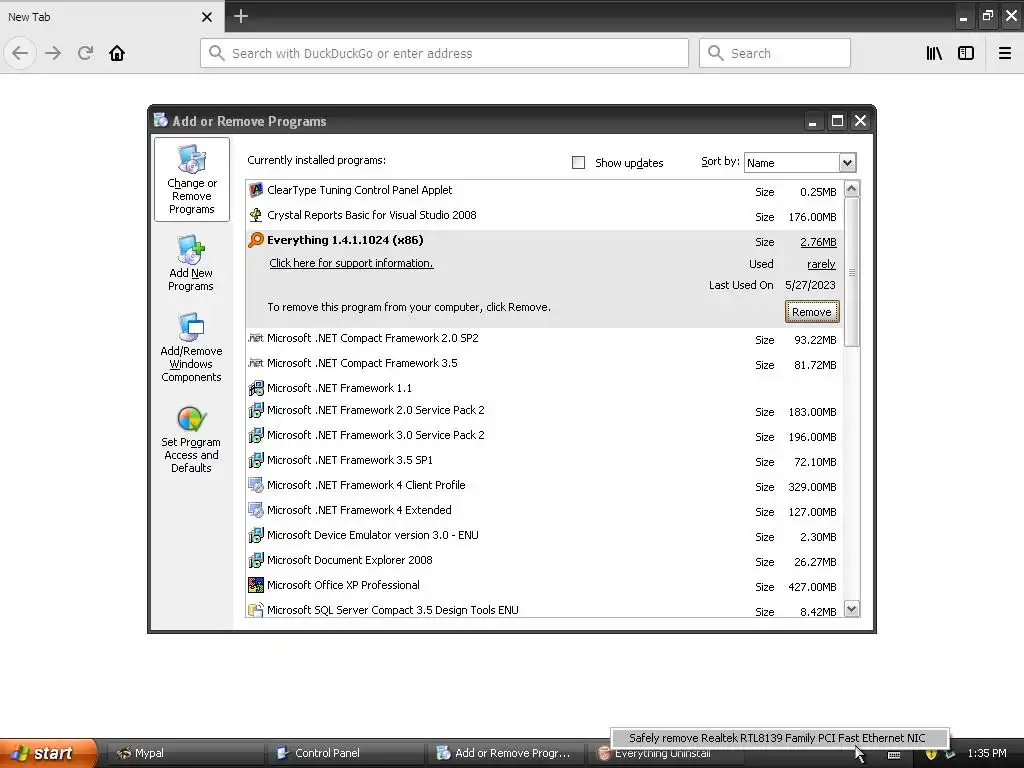The width and height of the screenshot is (1024, 768).
Task: Open the browser Library icon
Action: pos(934,53)
